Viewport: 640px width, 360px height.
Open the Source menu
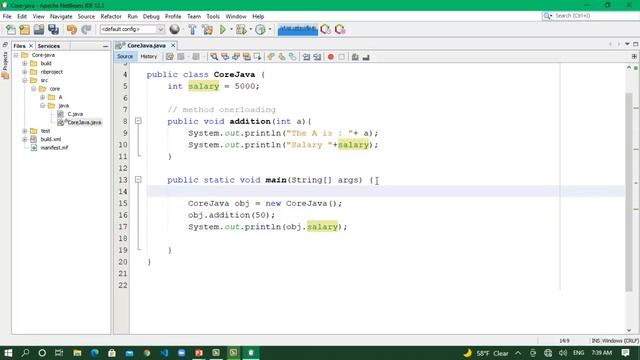[x=86, y=16]
